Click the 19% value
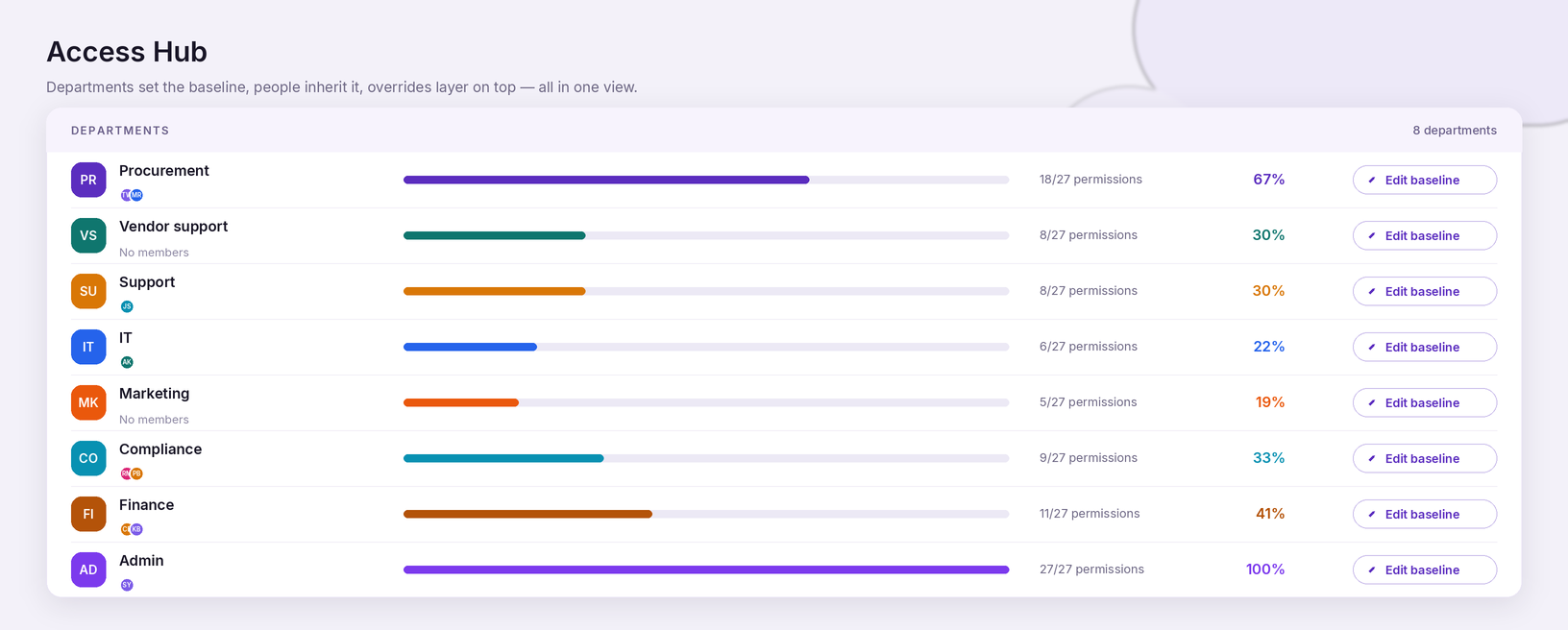This screenshot has width=1568, height=630. [x=1270, y=402]
